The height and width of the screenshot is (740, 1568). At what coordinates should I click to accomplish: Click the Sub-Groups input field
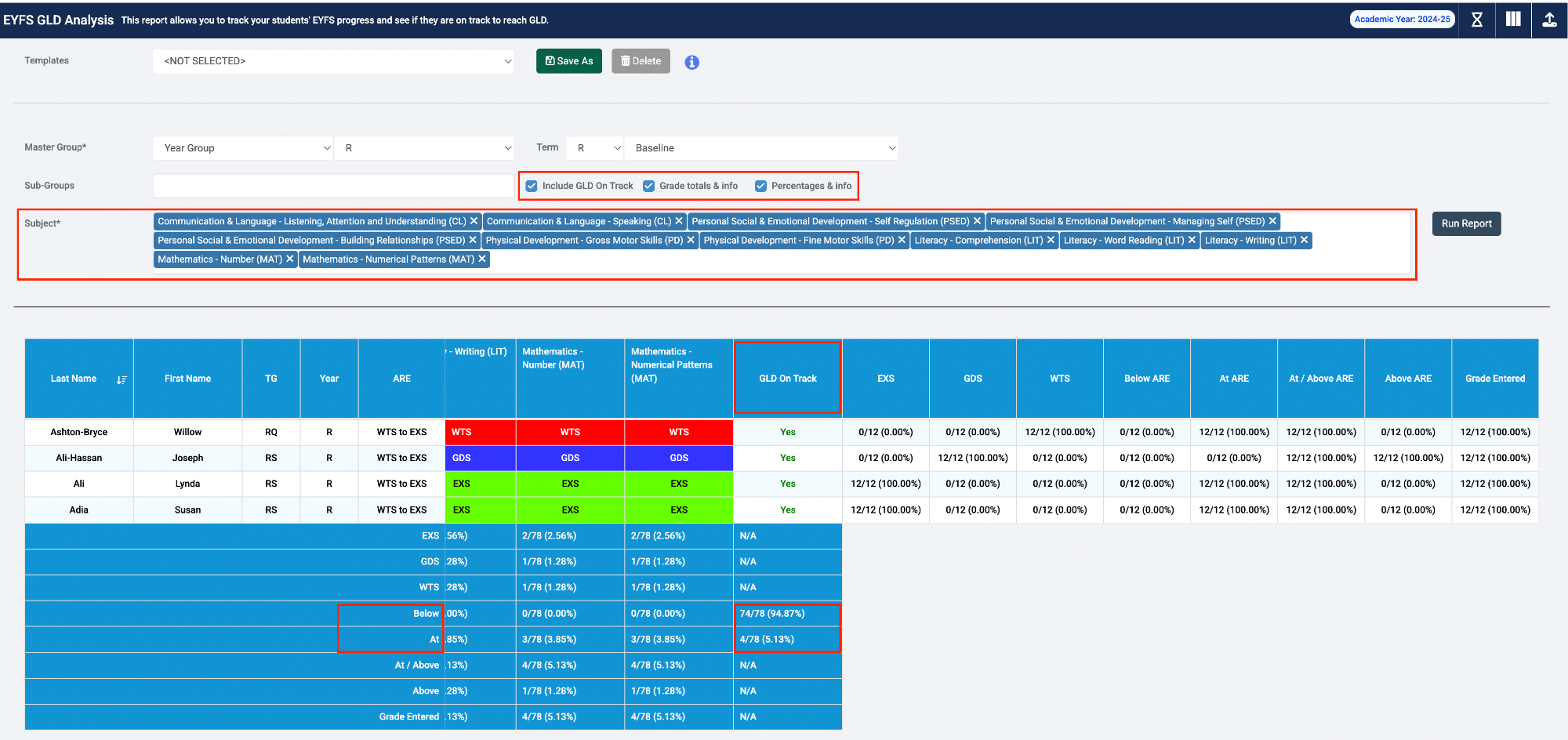click(334, 186)
